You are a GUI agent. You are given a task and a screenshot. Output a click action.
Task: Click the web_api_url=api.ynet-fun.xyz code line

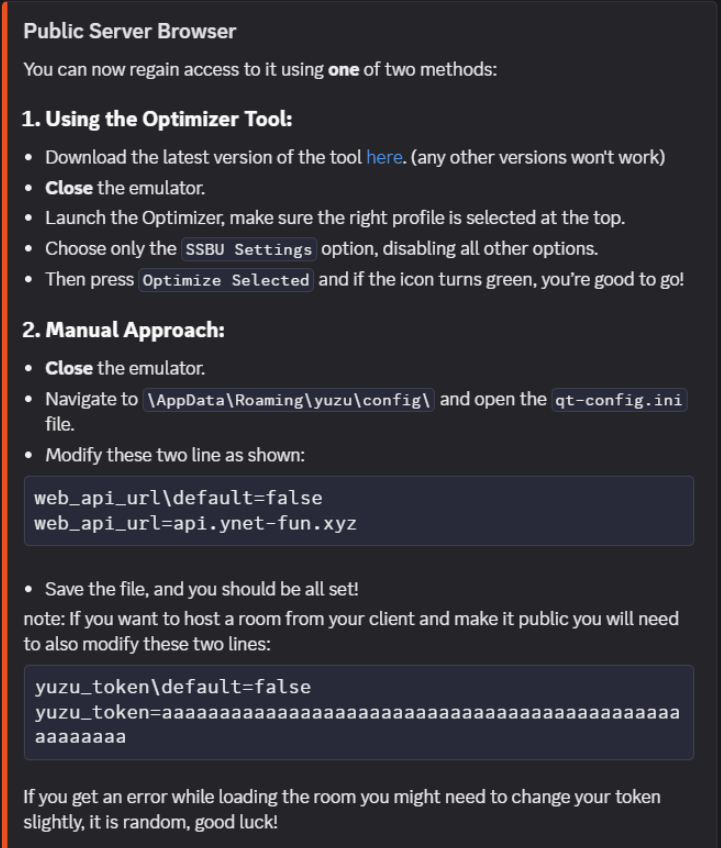pyautogui.click(x=195, y=523)
